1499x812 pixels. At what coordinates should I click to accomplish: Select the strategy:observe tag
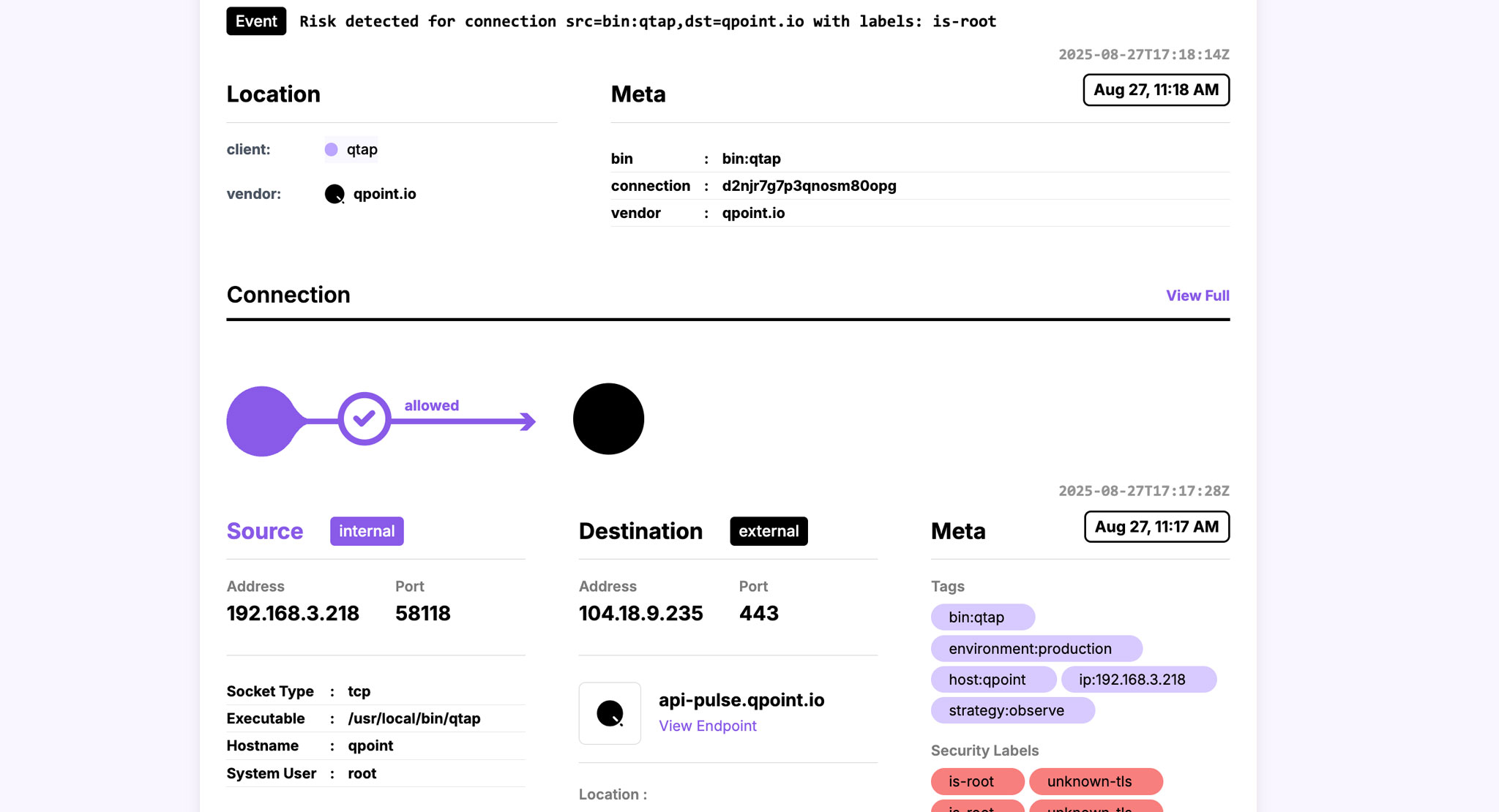pyautogui.click(x=1013, y=710)
